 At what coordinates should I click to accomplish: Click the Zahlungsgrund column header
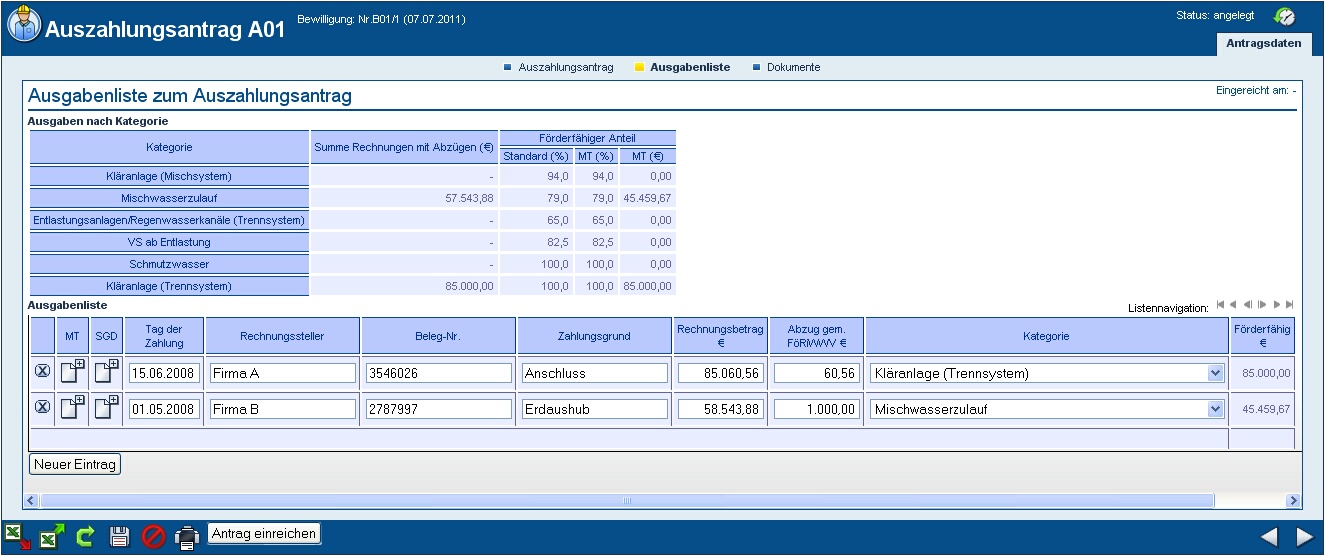coord(595,336)
